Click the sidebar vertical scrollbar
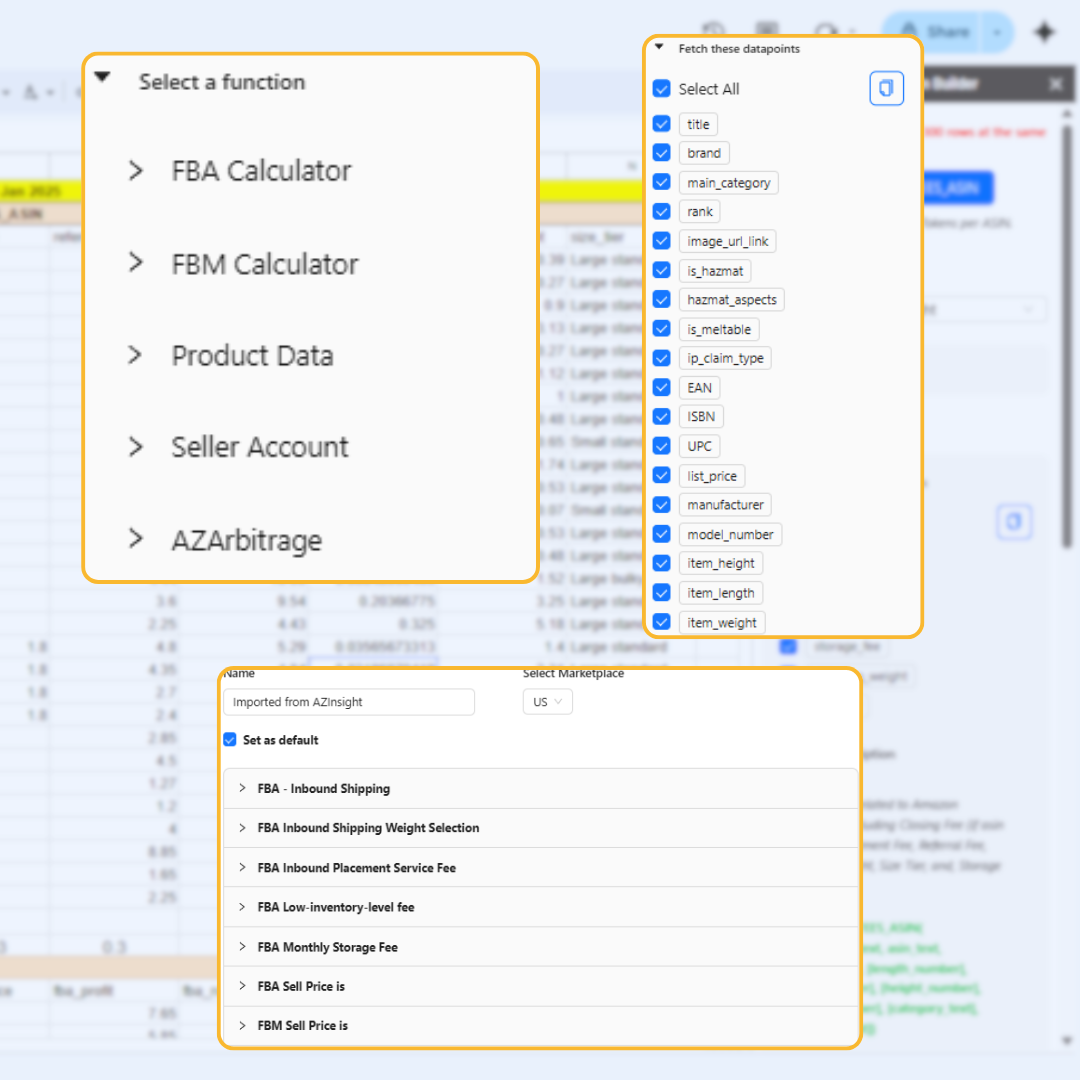 tap(1066, 338)
